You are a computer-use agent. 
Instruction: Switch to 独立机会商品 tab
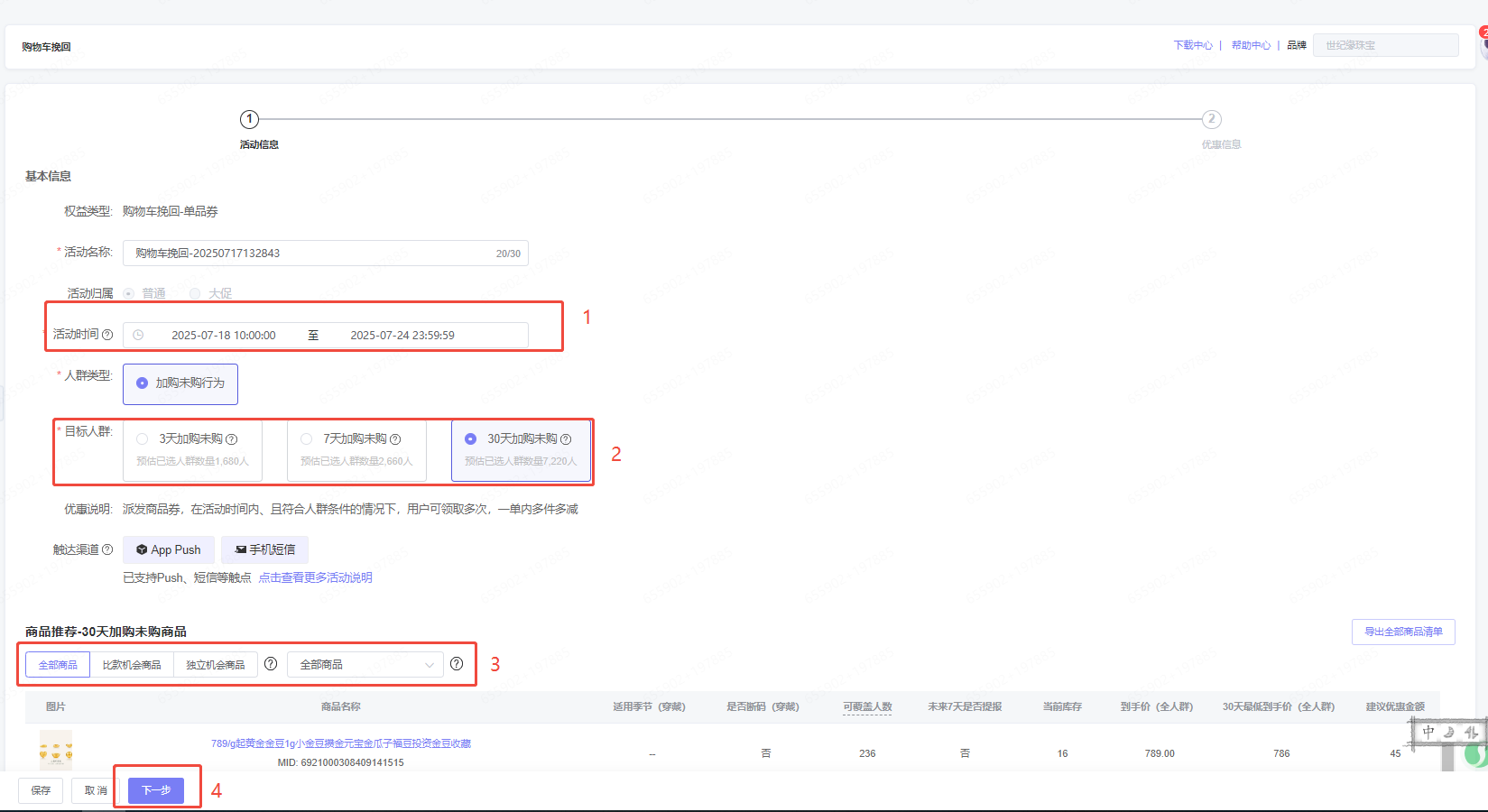(216, 665)
